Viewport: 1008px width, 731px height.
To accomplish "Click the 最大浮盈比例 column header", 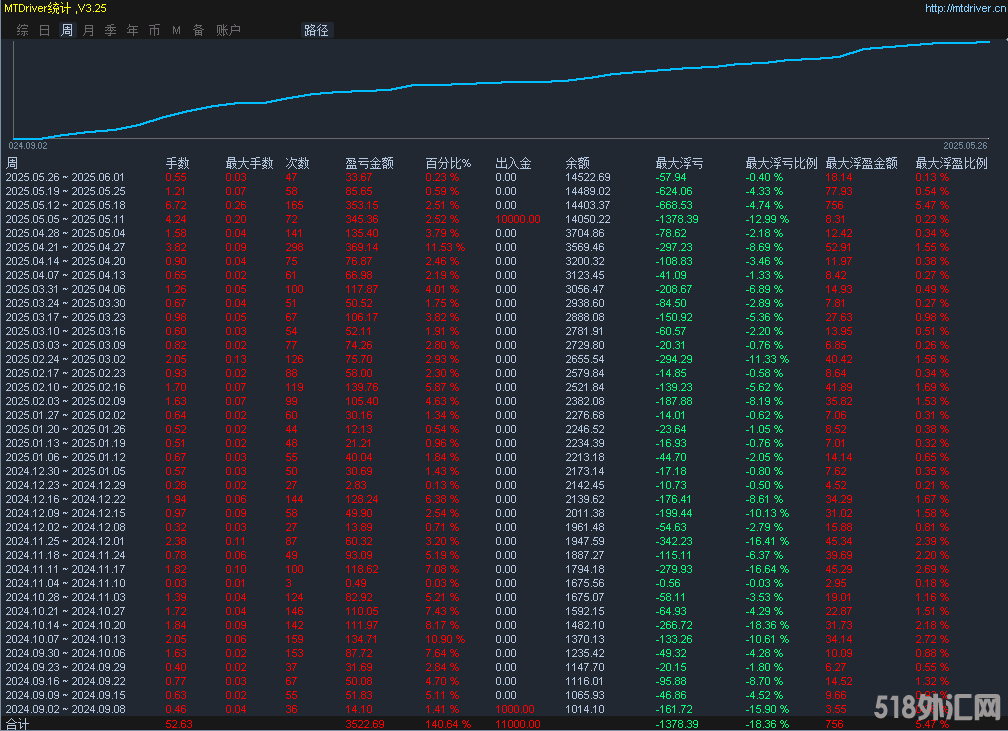I will click(951, 163).
